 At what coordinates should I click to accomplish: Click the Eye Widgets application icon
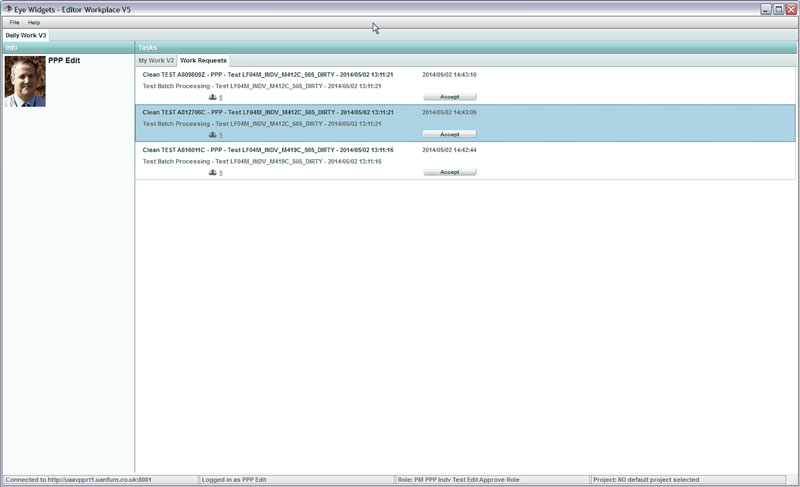8,9
